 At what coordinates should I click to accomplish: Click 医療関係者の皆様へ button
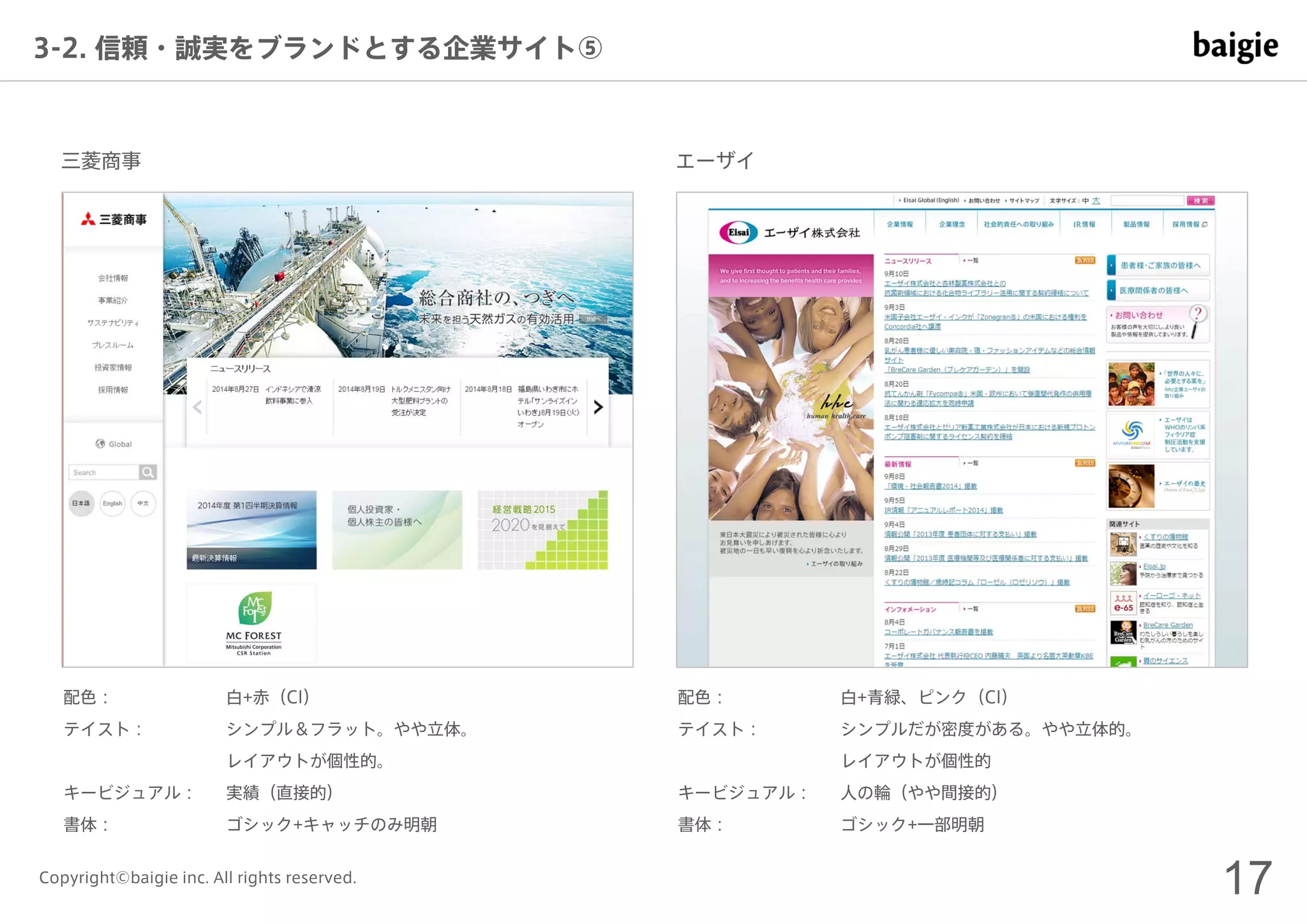click(x=1158, y=290)
